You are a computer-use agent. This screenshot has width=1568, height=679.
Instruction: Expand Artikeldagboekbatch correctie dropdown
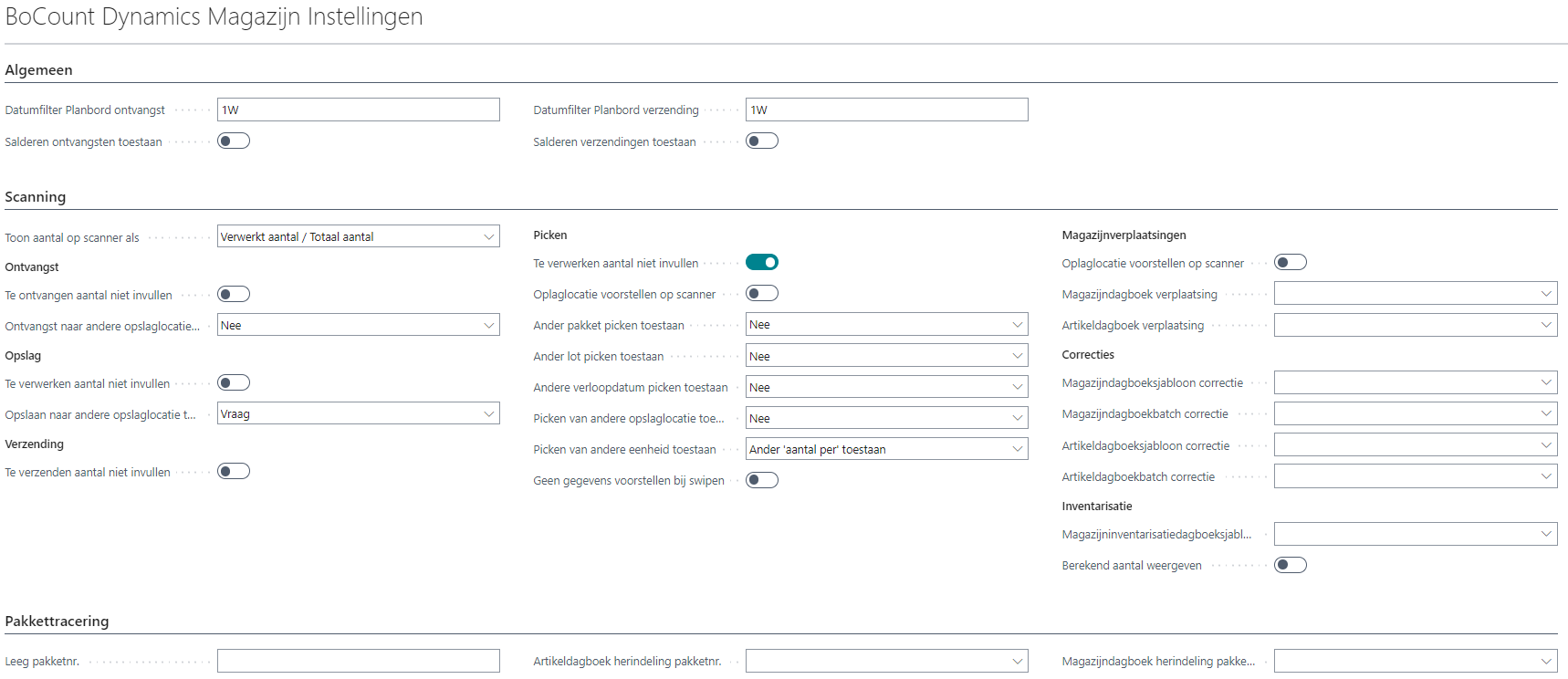[x=1416, y=476]
